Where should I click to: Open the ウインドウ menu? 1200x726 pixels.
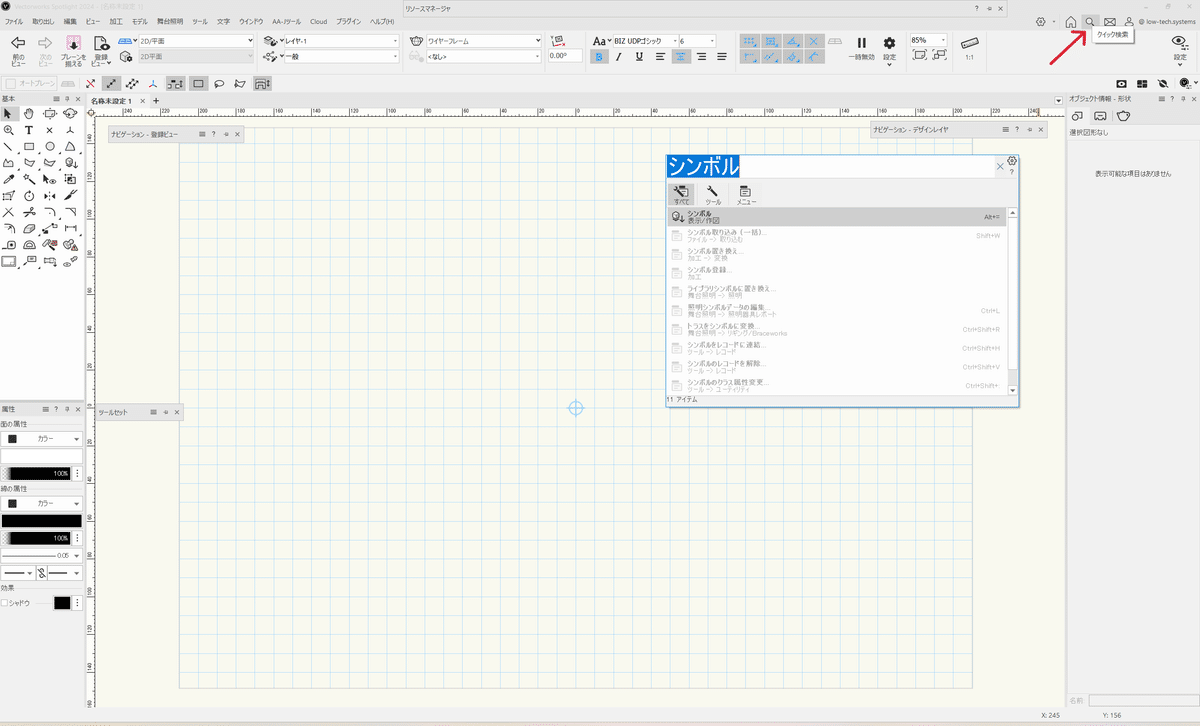(x=251, y=21)
